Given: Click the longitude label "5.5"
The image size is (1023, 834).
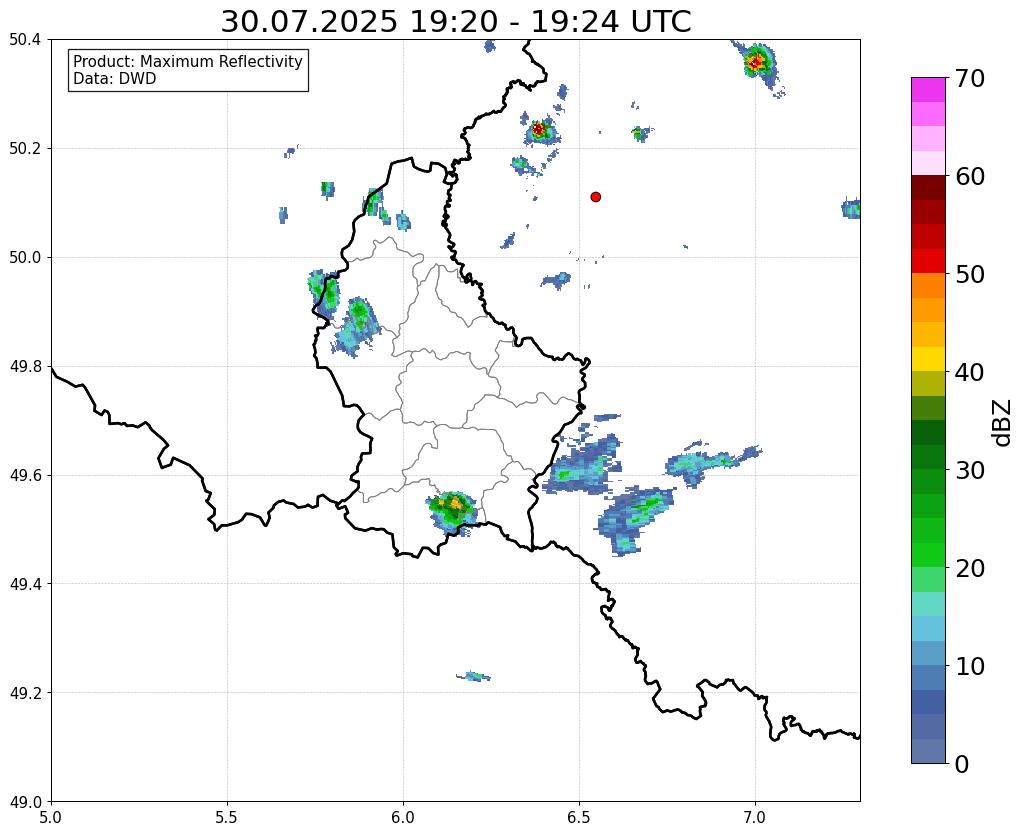Looking at the screenshot, I should (x=227, y=817).
